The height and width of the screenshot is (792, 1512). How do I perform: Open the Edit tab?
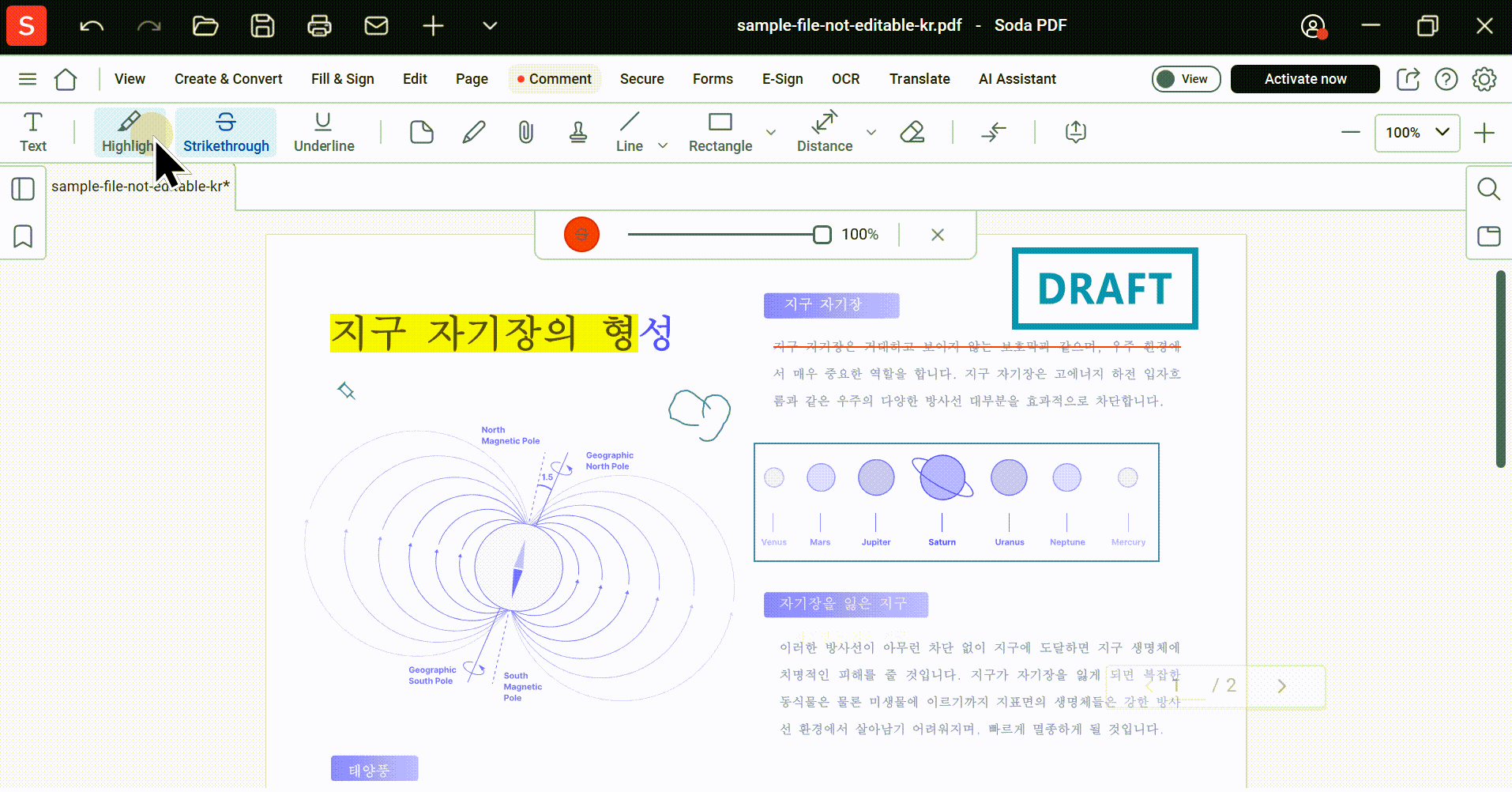click(x=415, y=79)
